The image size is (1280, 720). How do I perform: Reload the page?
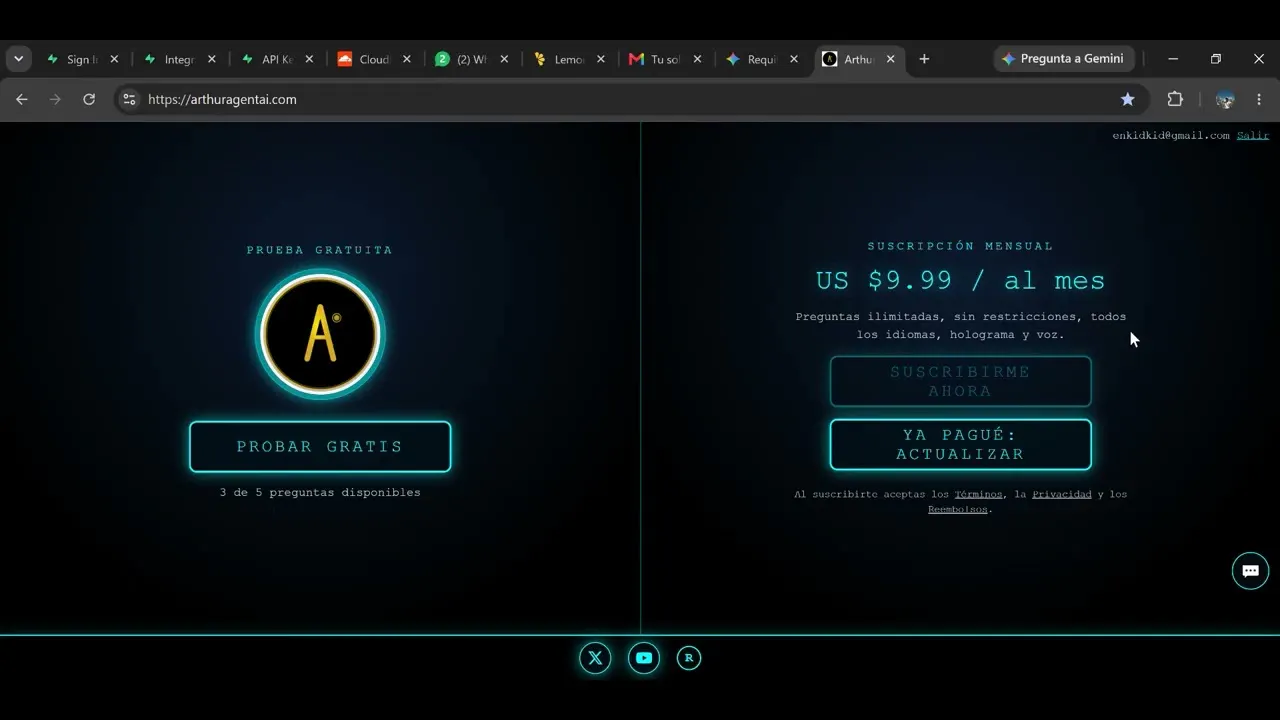(89, 99)
